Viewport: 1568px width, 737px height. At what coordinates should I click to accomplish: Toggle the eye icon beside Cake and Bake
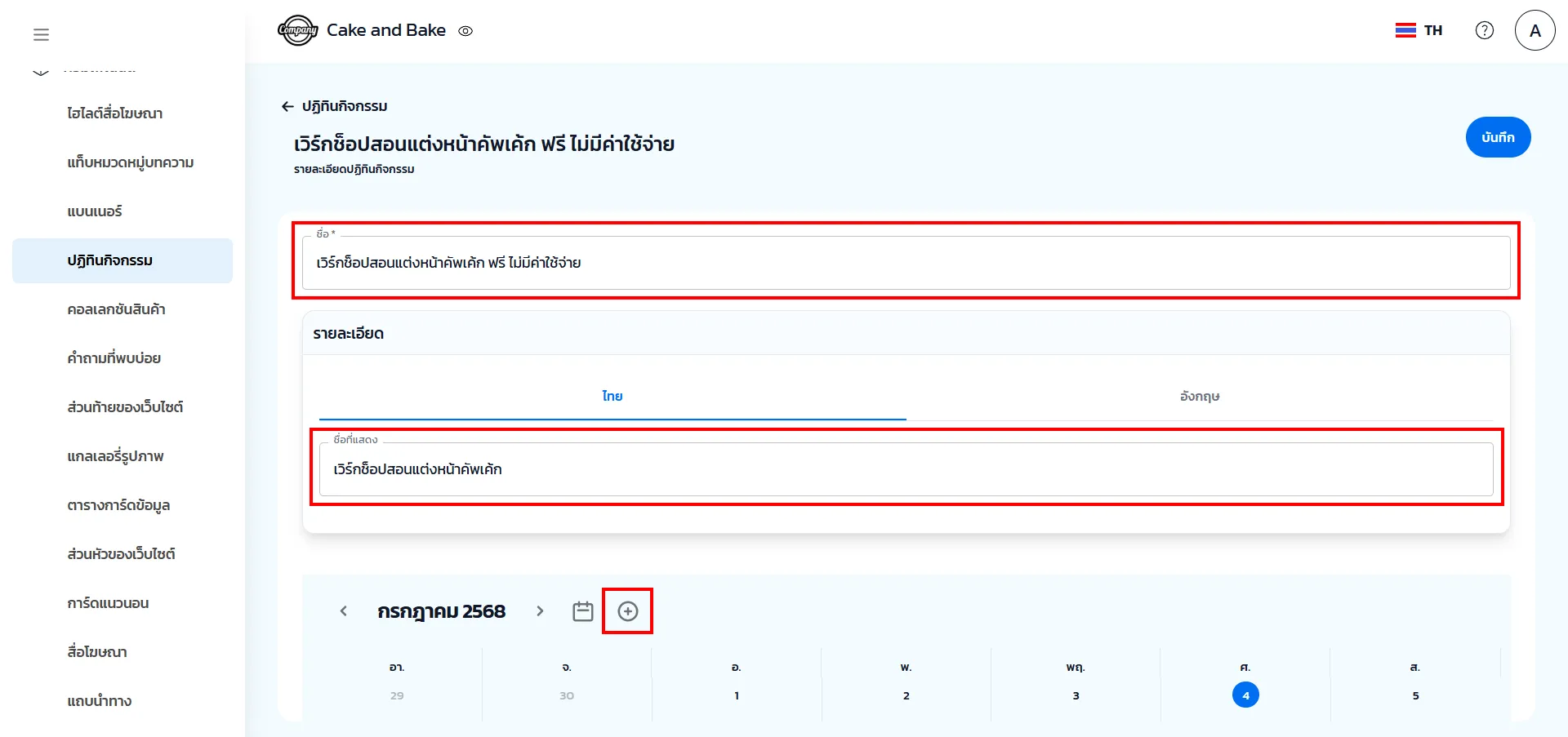pyautogui.click(x=465, y=31)
